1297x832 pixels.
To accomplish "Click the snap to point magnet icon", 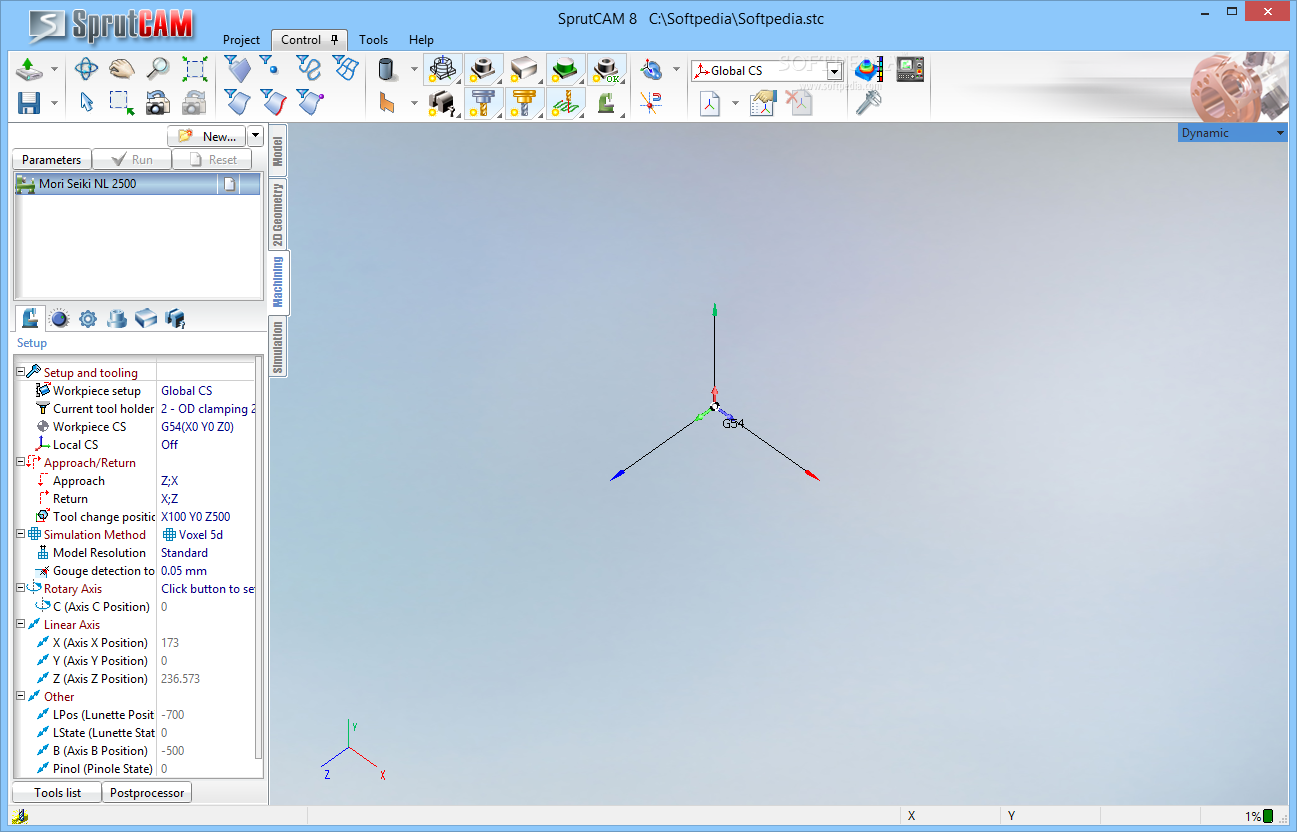I will point(651,102).
